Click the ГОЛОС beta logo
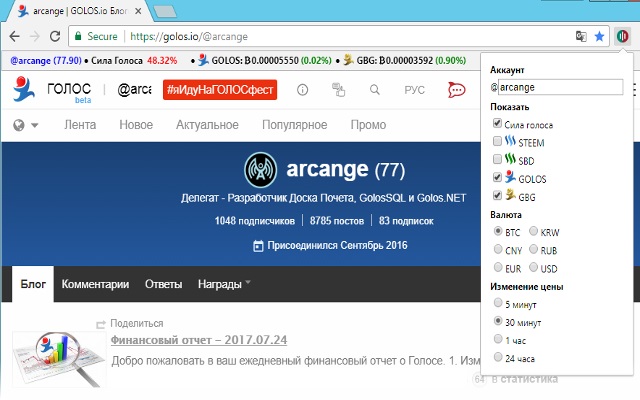Screen dimensions: 640x400 (51, 89)
